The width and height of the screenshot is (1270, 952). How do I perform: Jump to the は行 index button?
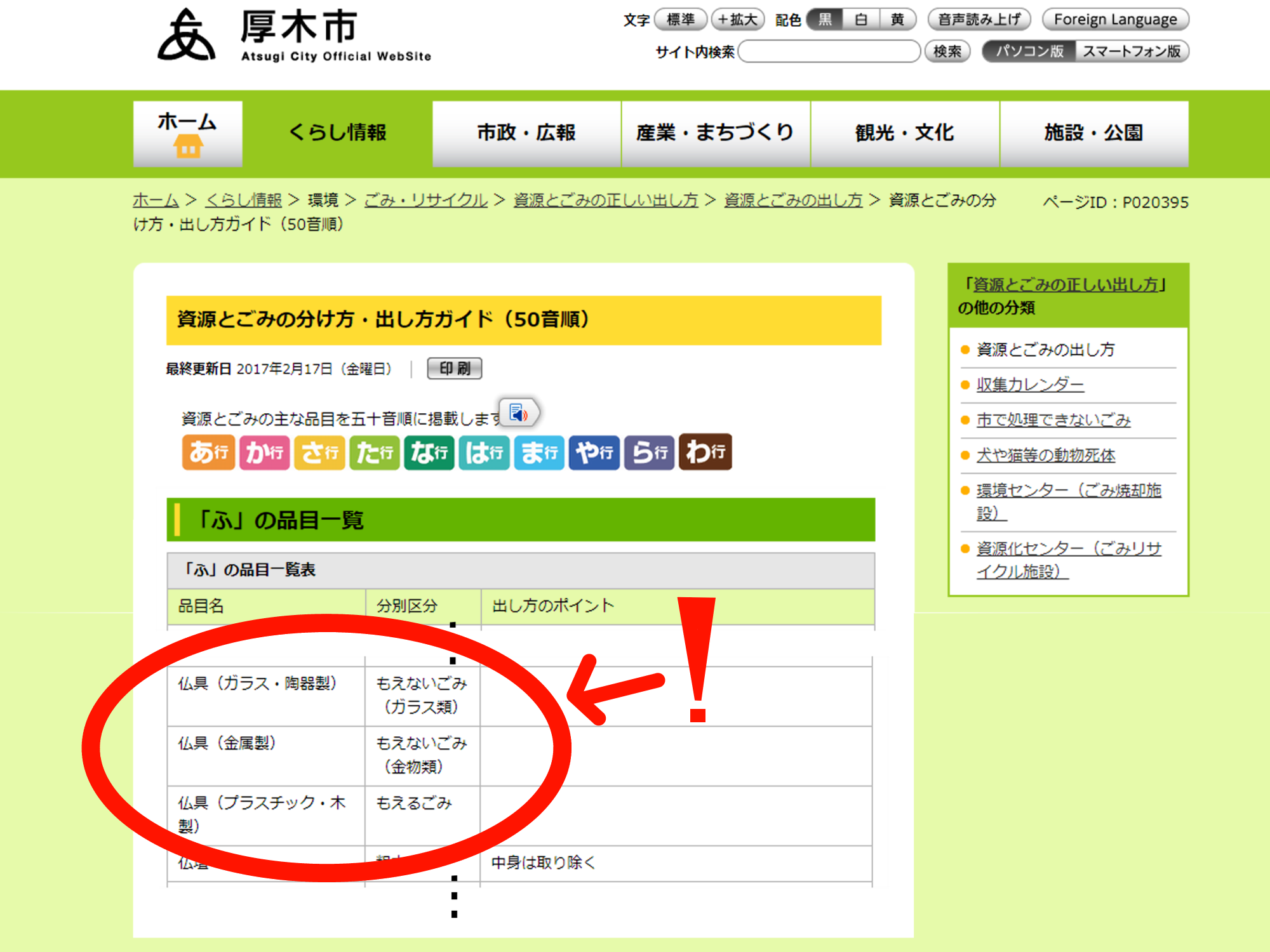[484, 453]
